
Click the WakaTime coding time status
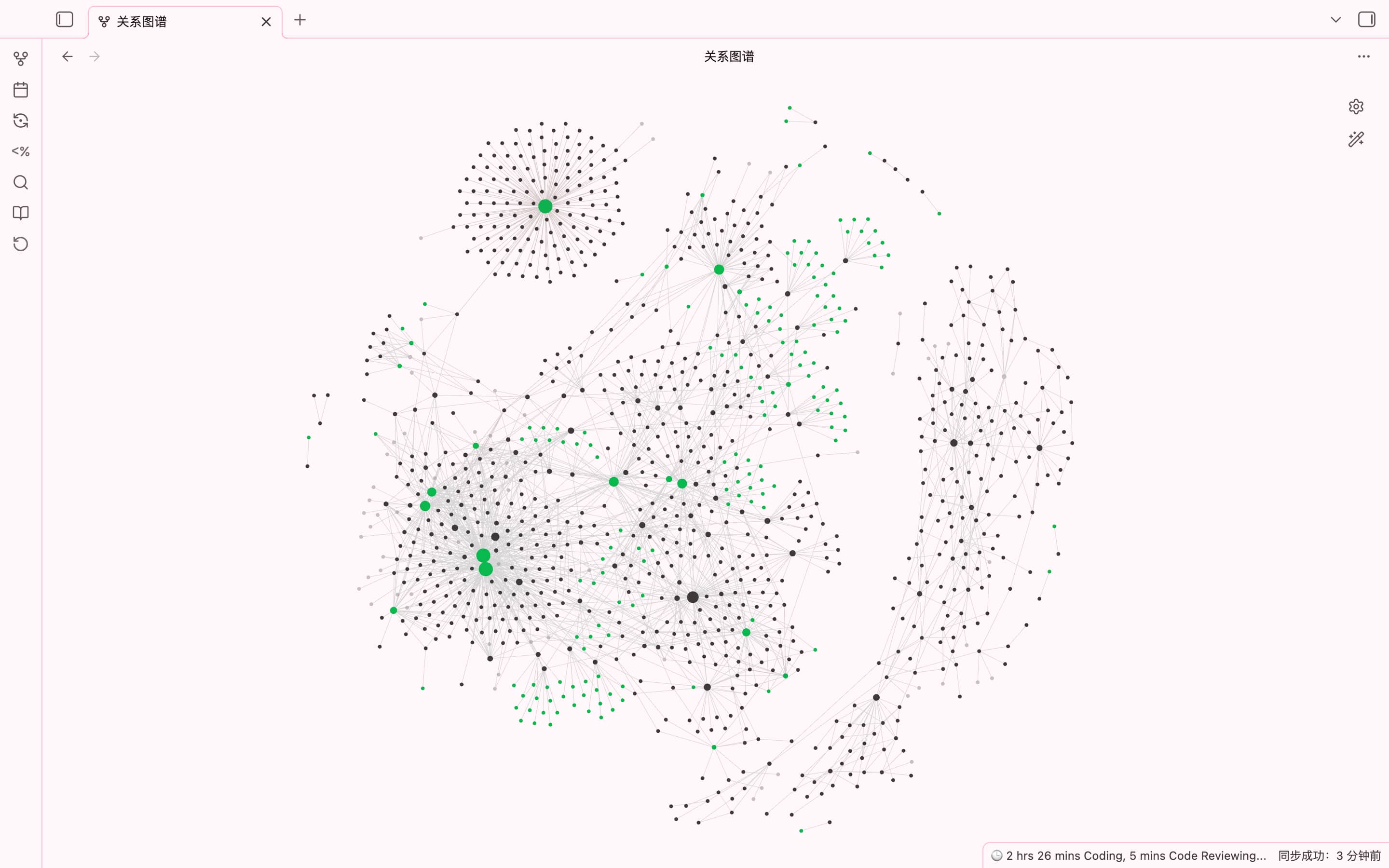(1129, 855)
